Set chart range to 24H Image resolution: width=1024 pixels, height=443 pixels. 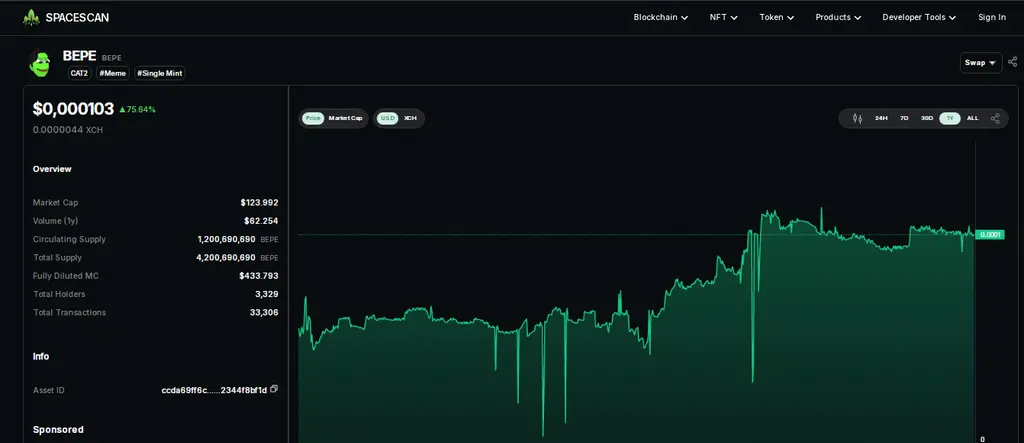coord(881,118)
